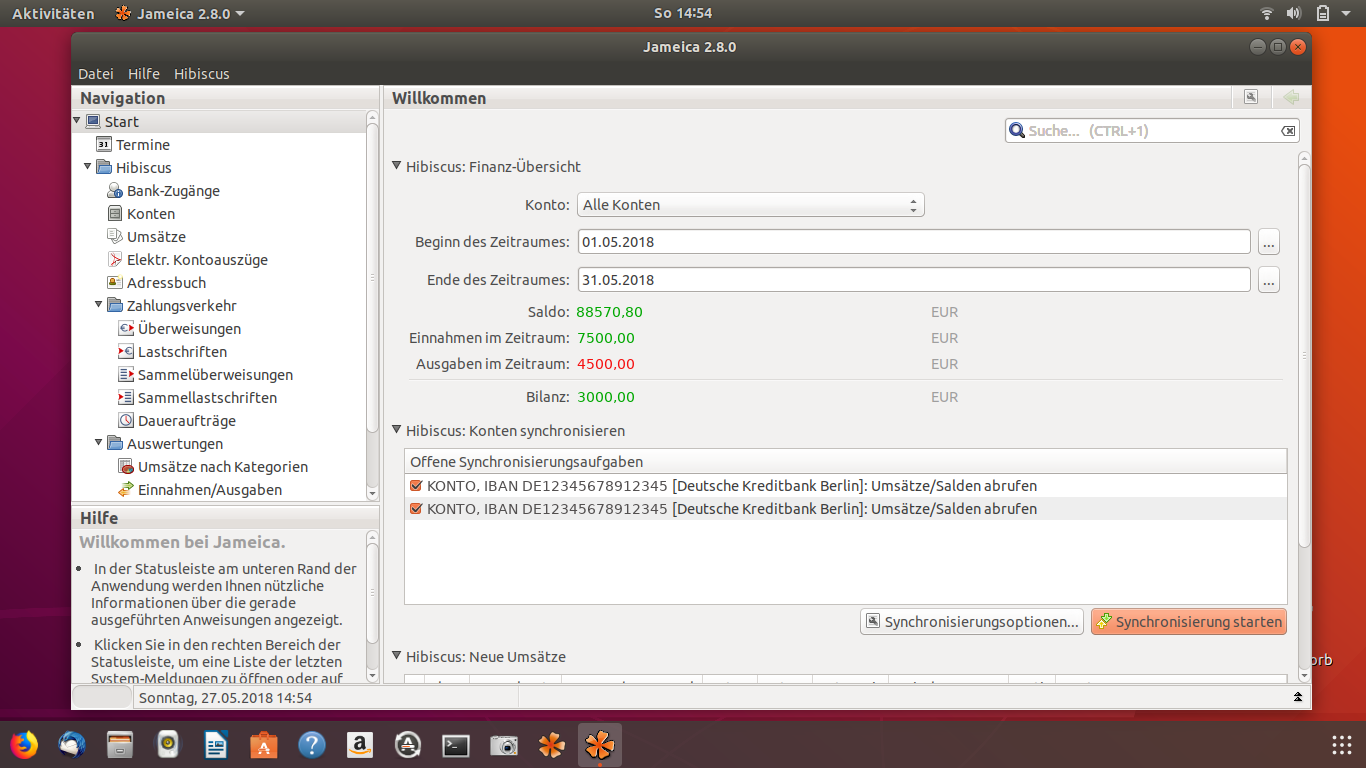
Task: Open the Hibiscus menu
Action: [202, 74]
